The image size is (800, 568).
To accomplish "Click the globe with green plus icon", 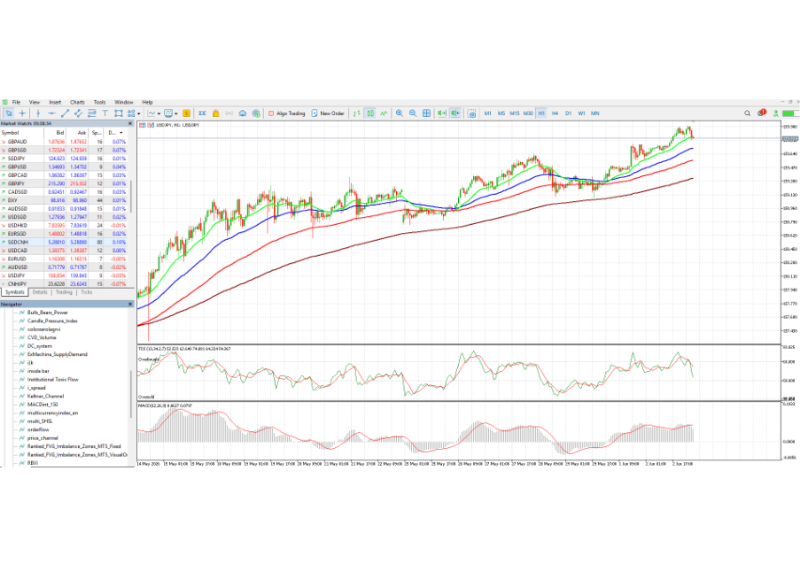I will pos(256,113).
